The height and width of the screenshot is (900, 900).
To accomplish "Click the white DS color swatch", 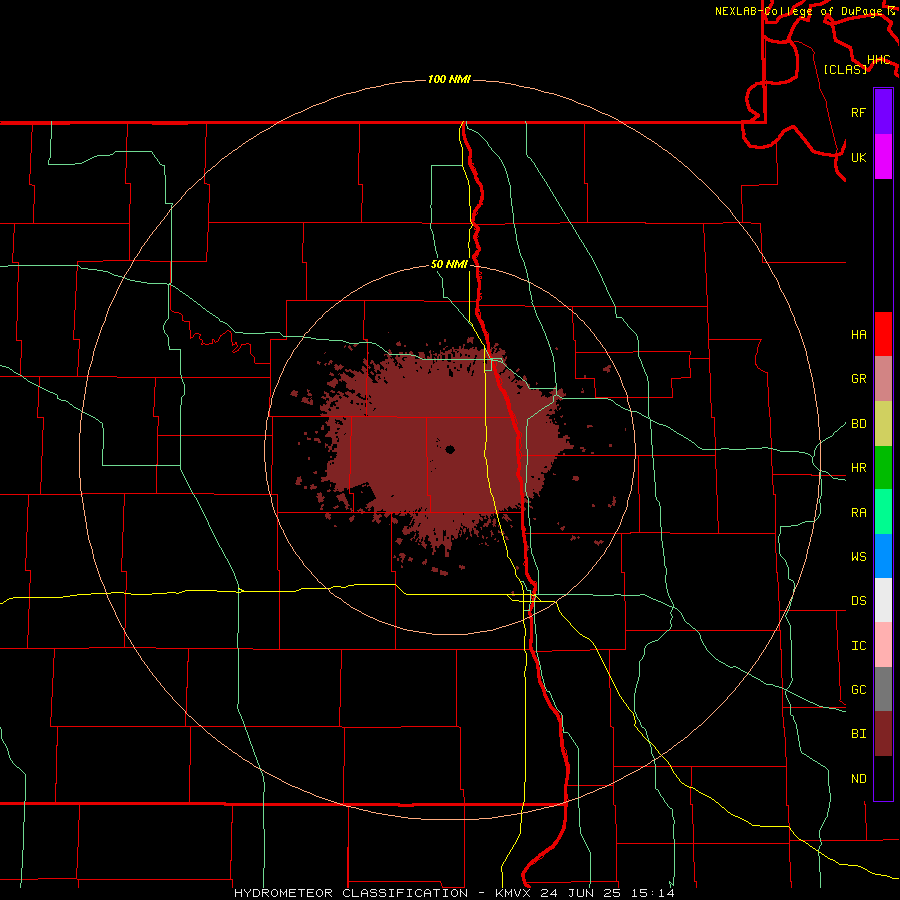I will 883,600.
